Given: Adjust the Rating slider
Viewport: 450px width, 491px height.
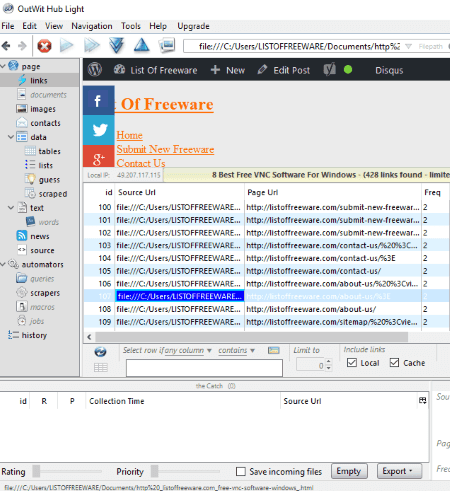Looking at the screenshot, I should tap(67, 471).
